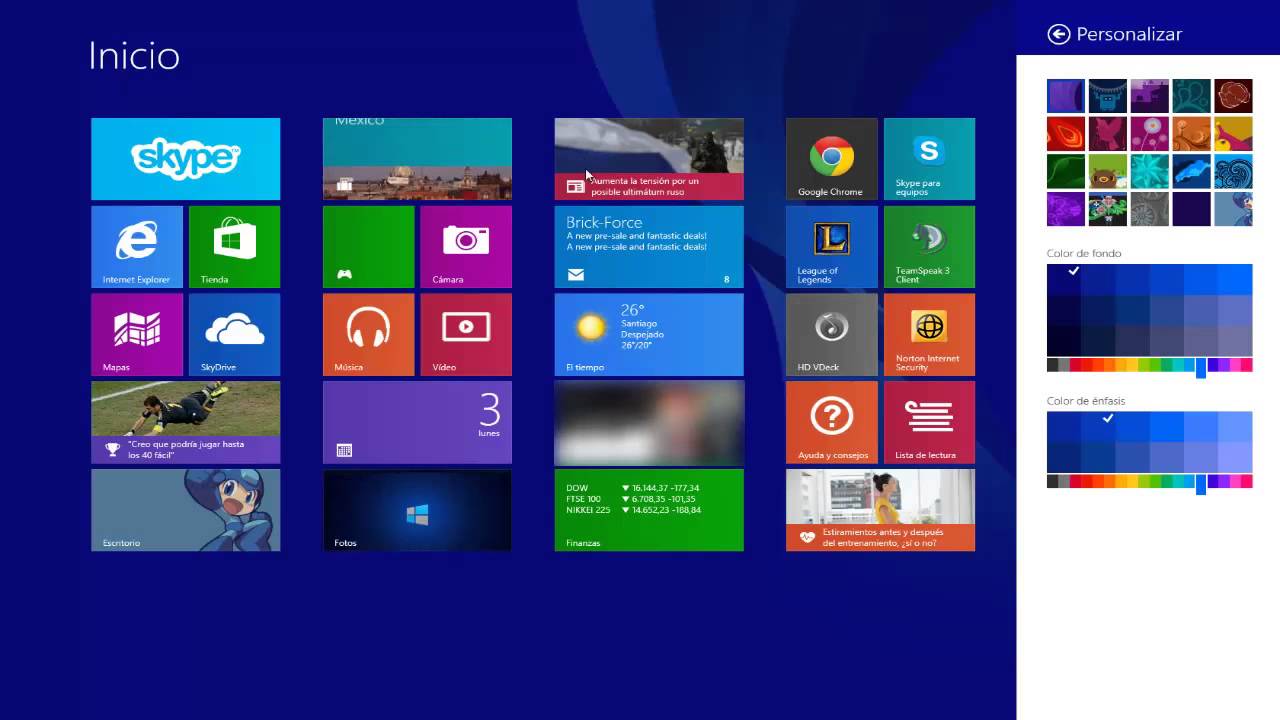
Task: Select the purple castle background design
Action: click(1150, 96)
